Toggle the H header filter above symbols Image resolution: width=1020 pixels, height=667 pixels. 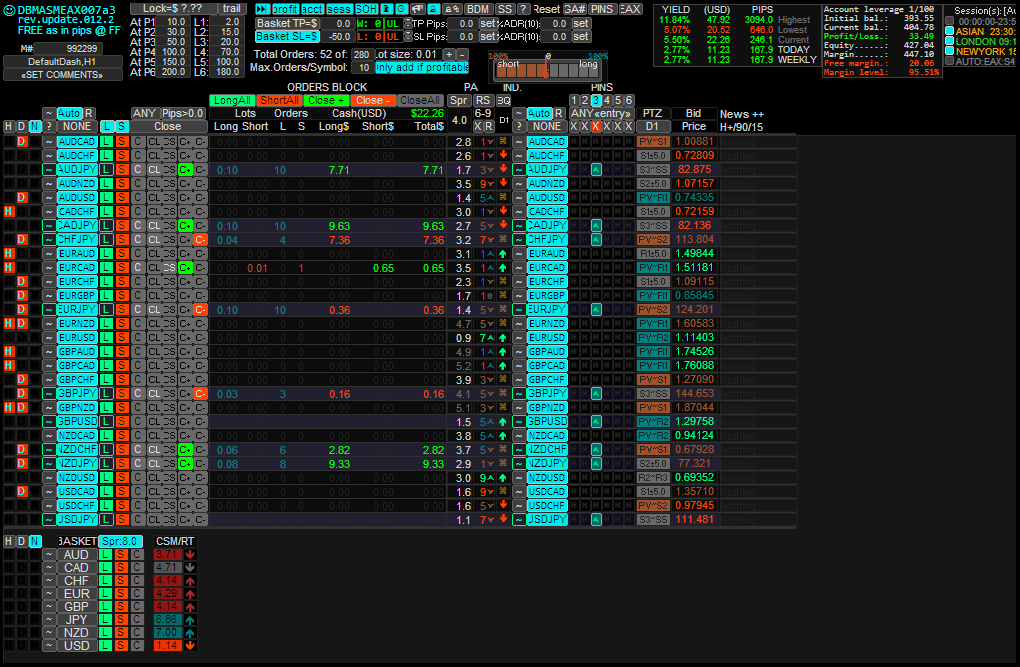tap(8, 126)
